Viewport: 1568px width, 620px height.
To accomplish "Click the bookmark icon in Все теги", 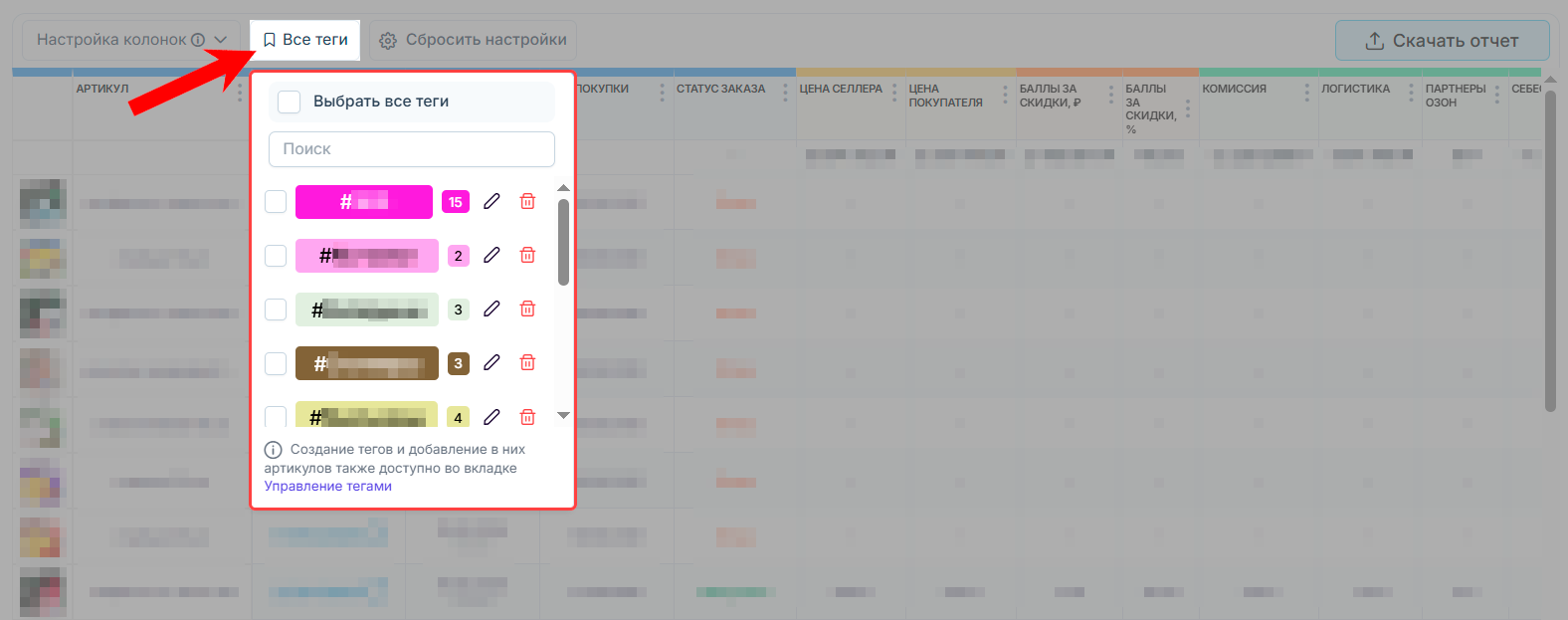I will [270, 40].
